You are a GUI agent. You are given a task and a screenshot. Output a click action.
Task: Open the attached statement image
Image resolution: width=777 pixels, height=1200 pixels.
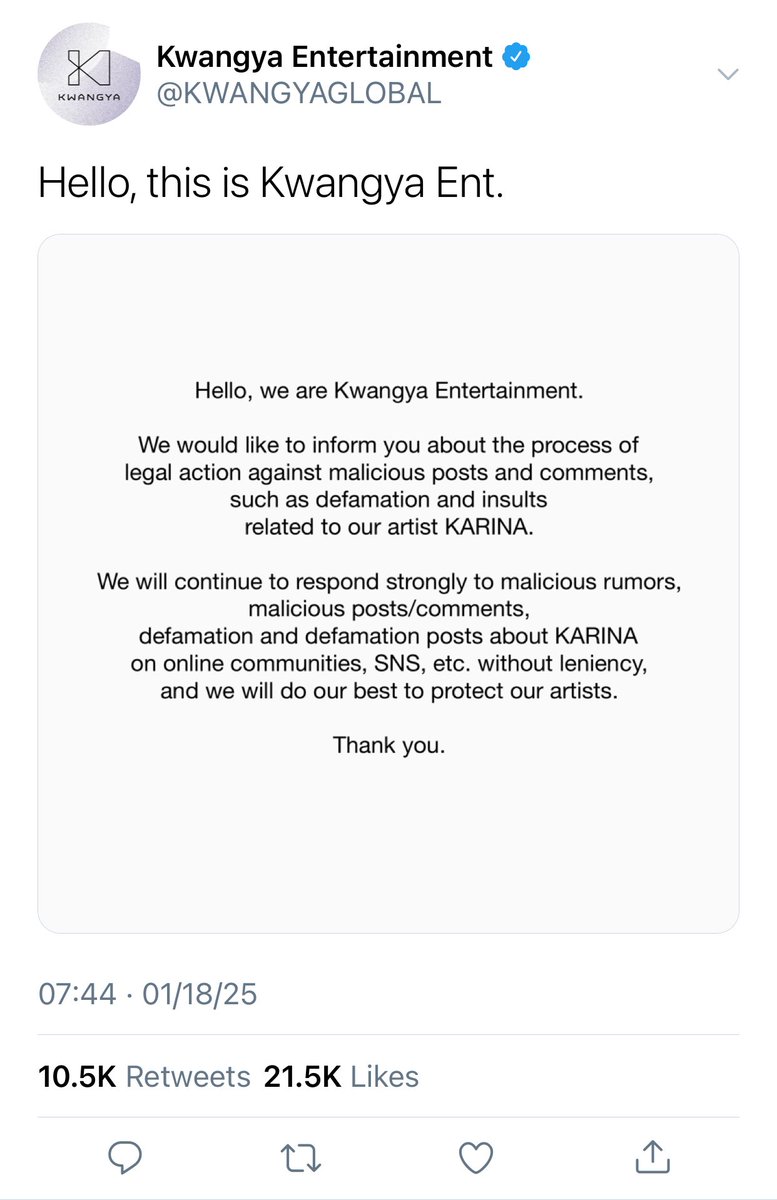[388, 584]
